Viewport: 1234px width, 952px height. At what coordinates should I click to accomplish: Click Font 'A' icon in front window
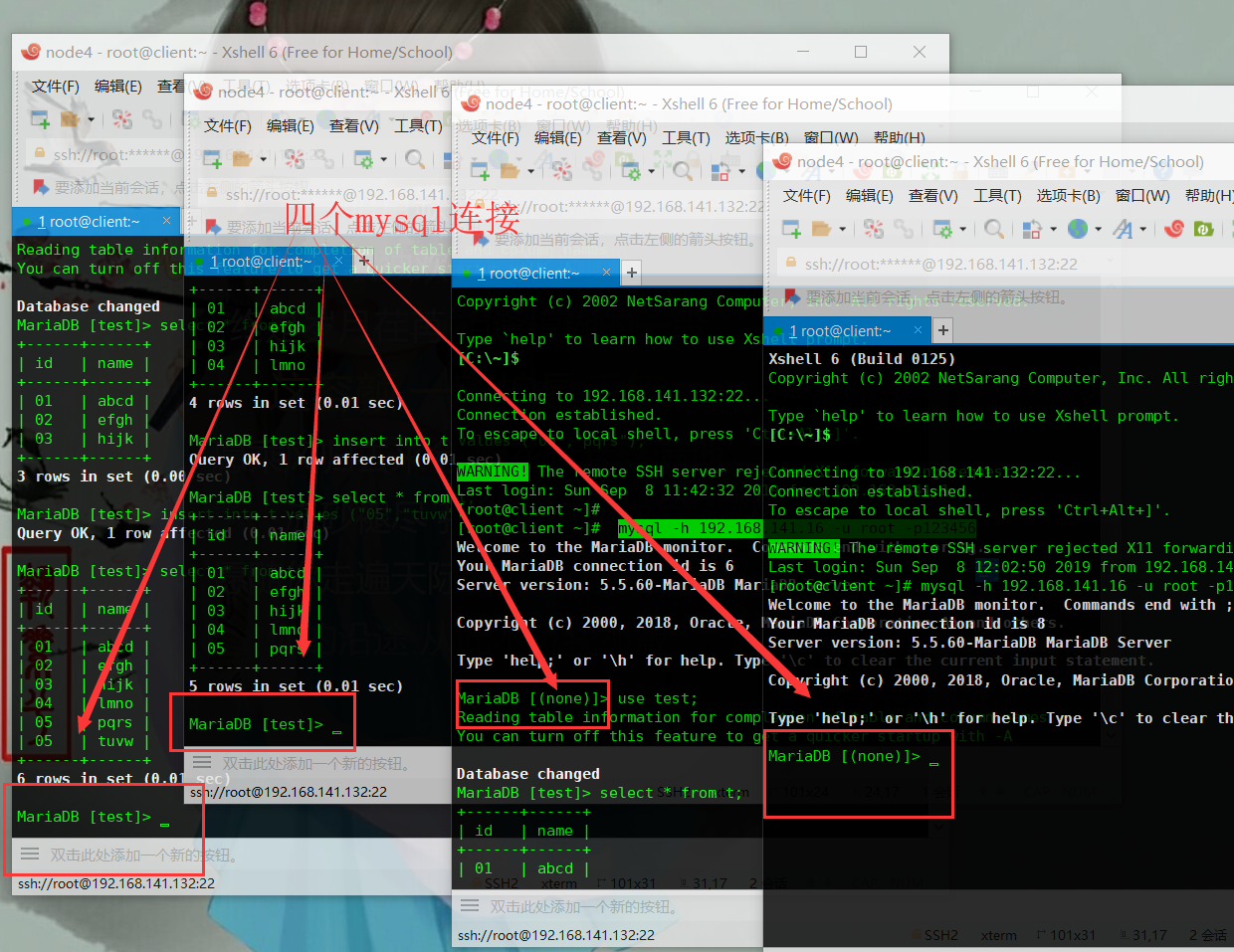[1123, 229]
